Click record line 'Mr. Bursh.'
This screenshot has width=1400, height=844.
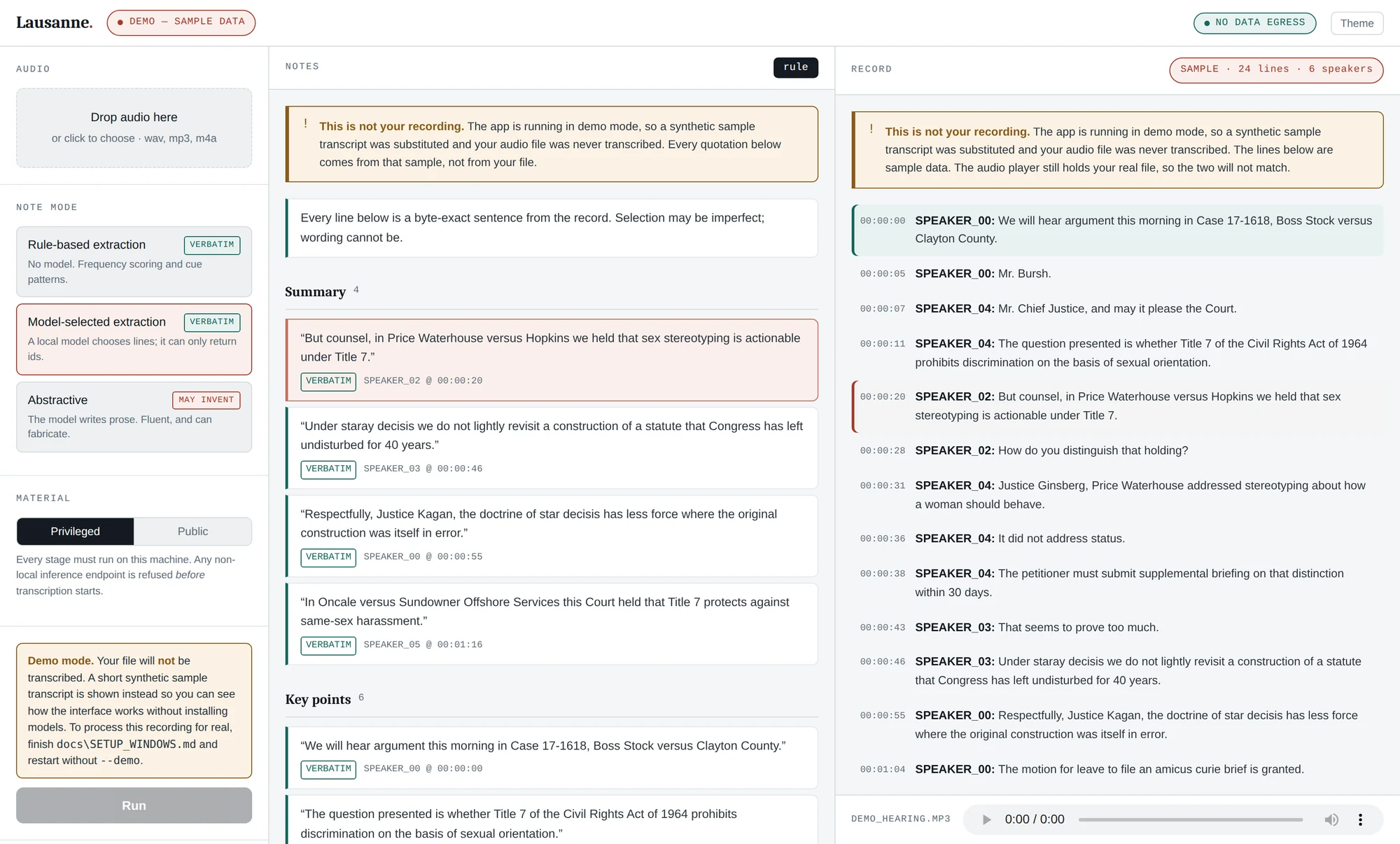(x=1117, y=274)
